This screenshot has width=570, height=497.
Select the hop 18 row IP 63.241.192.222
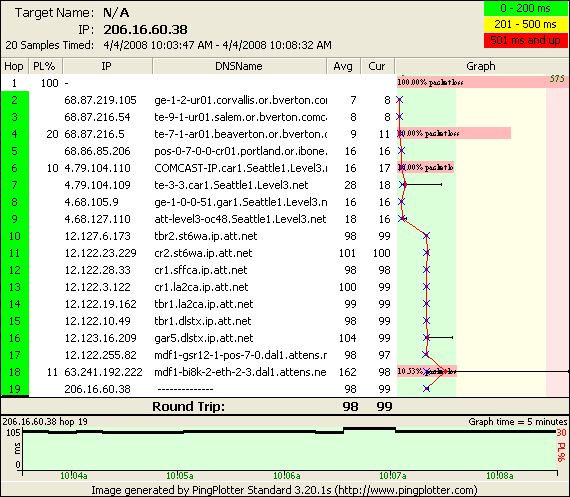click(103, 372)
